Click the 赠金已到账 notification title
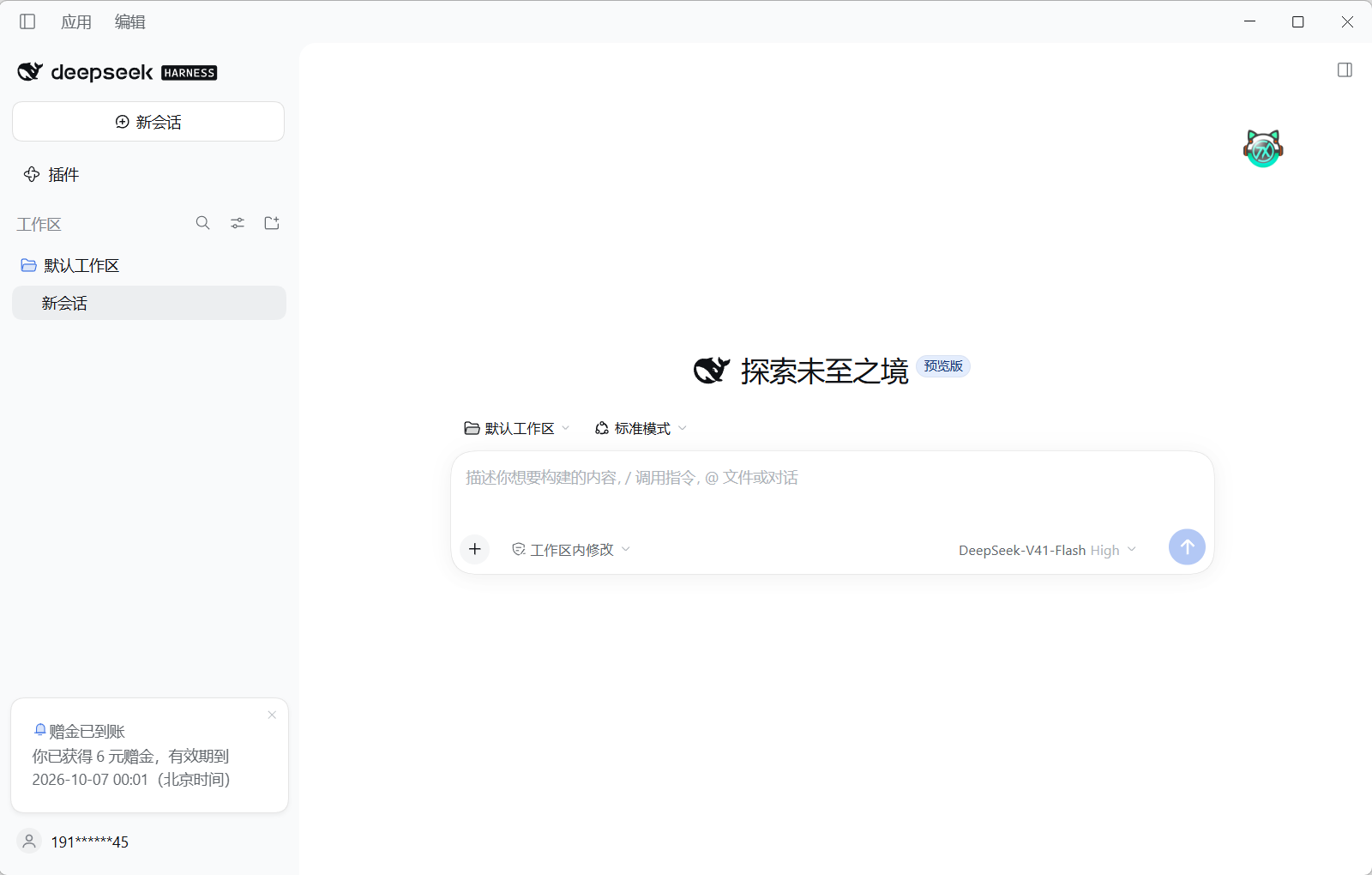This screenshot has height=875, width=1372. [87, 731]
